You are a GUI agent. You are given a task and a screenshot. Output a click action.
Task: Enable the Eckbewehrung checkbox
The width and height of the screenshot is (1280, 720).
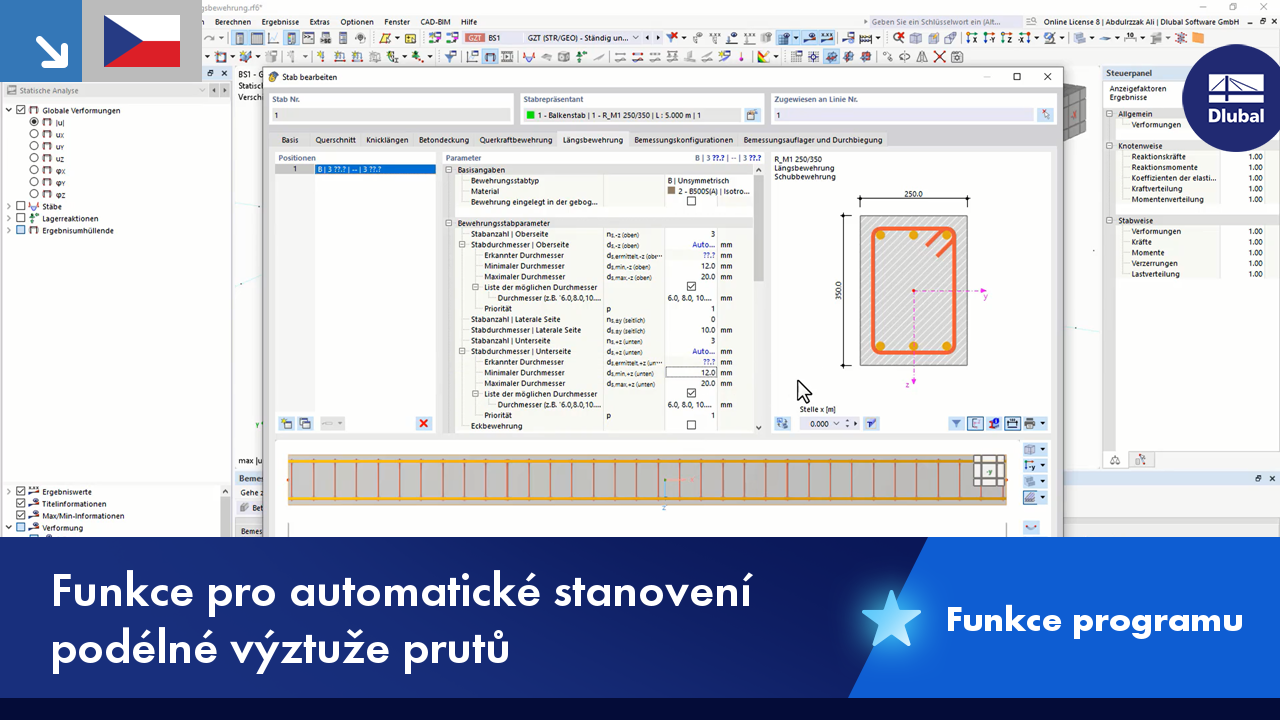click(691, 425)
